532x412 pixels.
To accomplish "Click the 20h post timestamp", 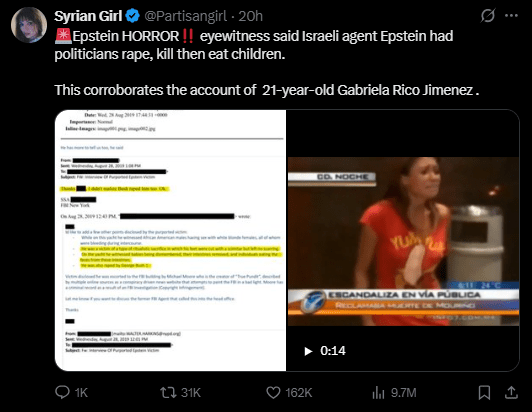I will [x=250, y=16].
